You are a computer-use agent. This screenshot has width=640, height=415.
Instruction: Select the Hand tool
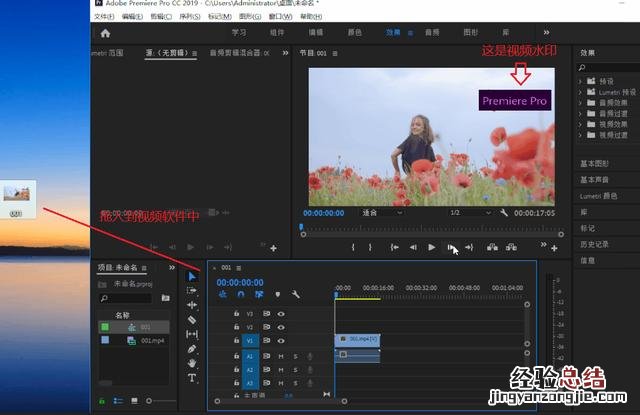(192, 363)
